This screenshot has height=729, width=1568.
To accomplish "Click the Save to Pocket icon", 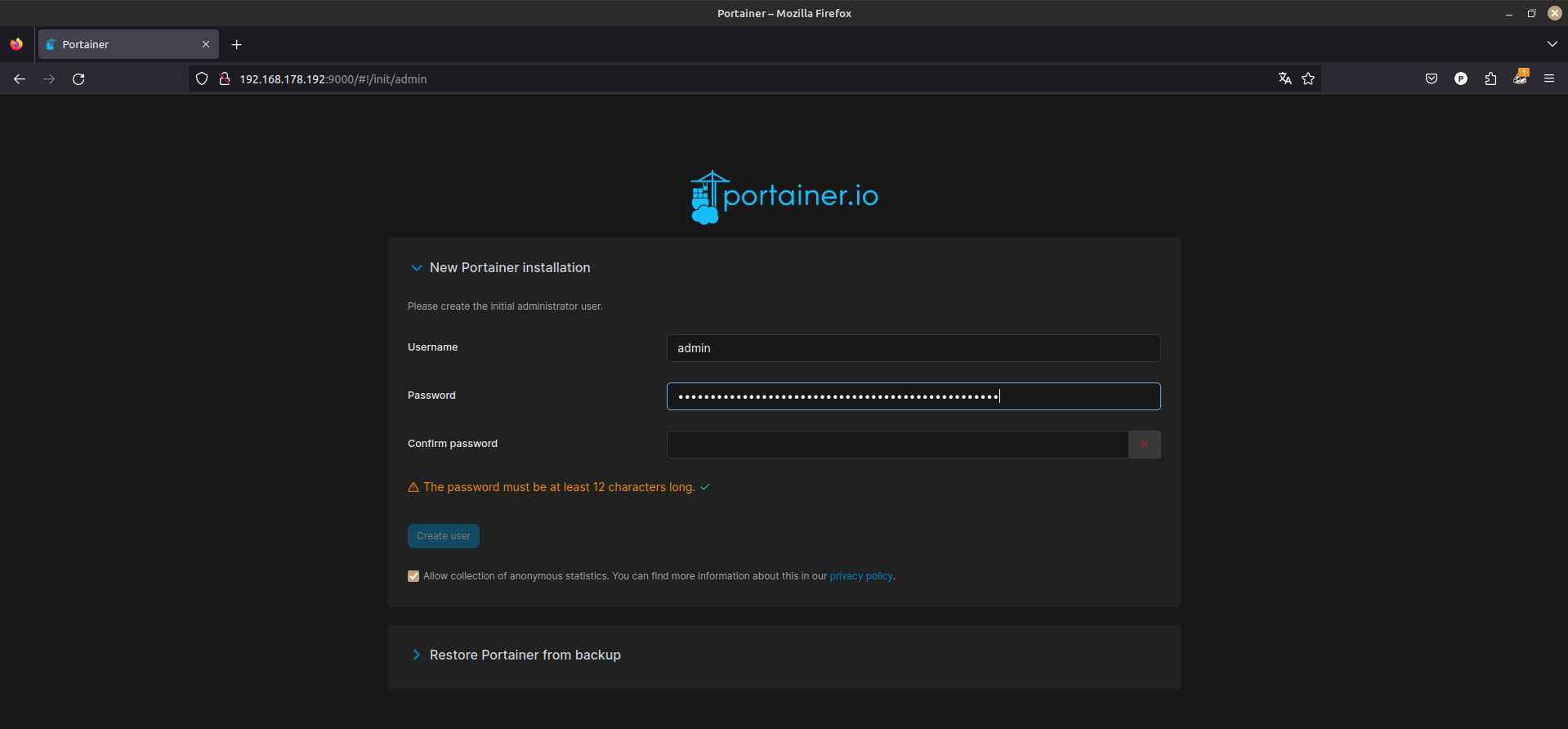I will coord(1431,78).
